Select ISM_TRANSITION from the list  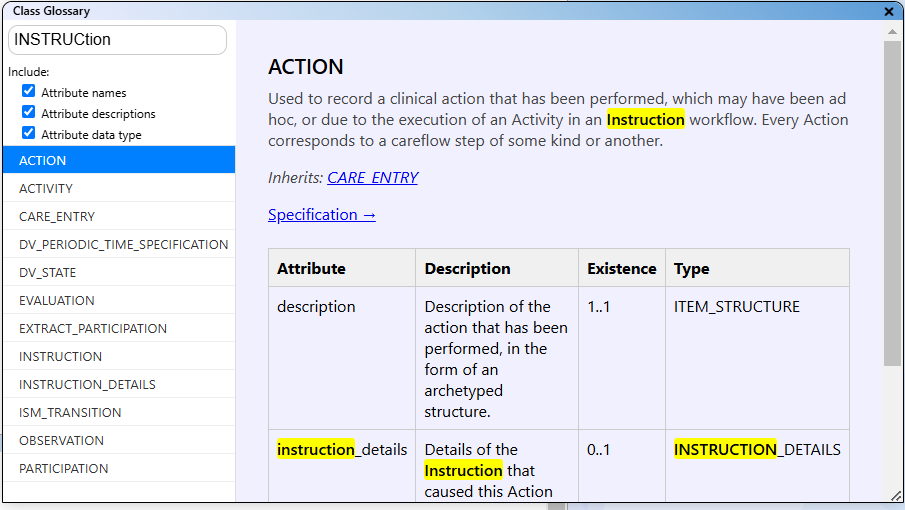(x=119, y=412)
